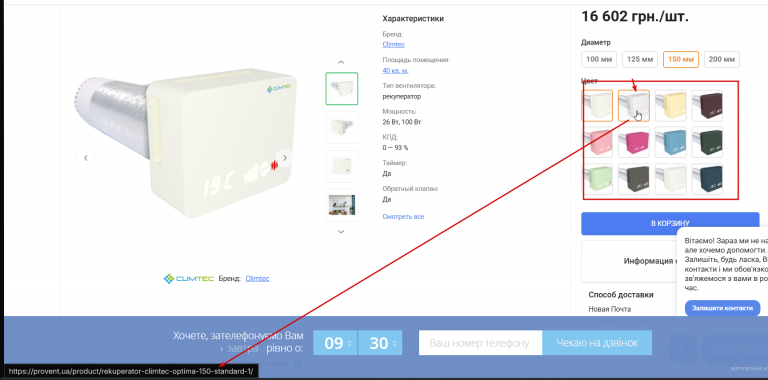The image size is (768, 380).
Task: Open the Climtec brand link under Бренд
Action: click(393, 45)
